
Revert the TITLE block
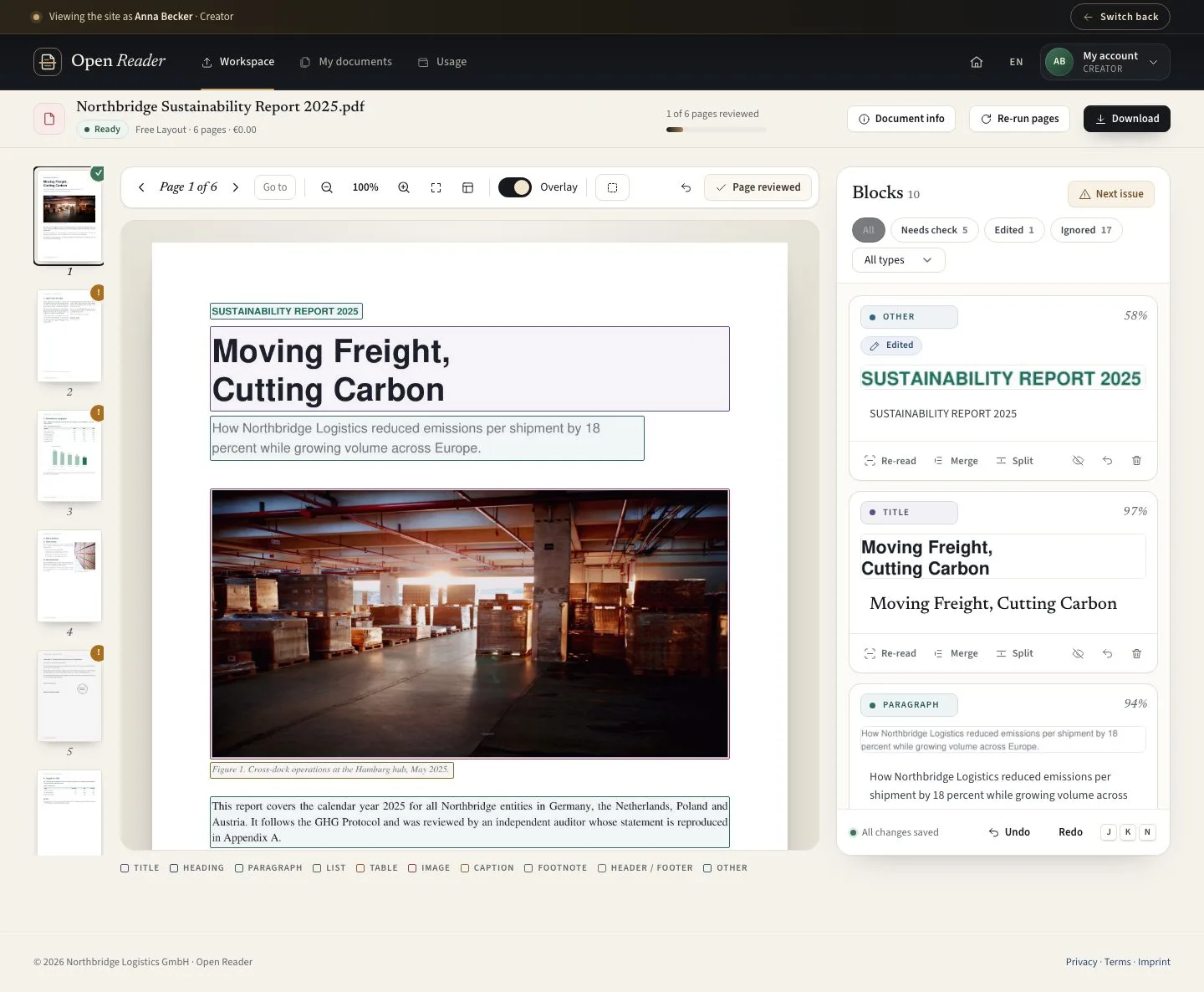(1107, 653)
